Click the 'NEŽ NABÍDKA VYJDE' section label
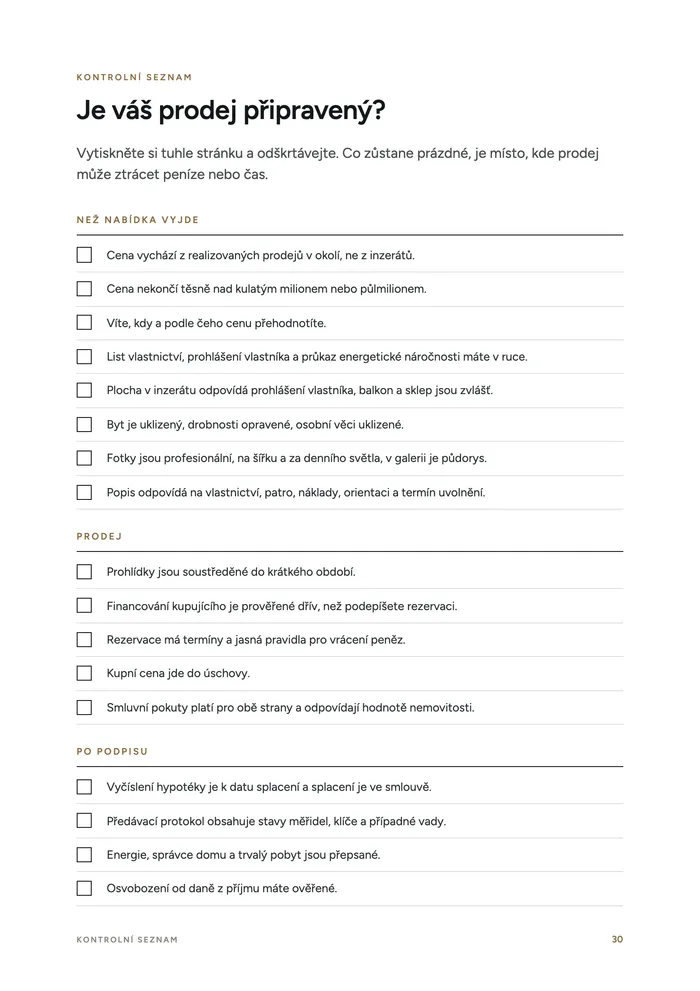The width and height of the screenshot is (700, 991). [x=138, y=220]
